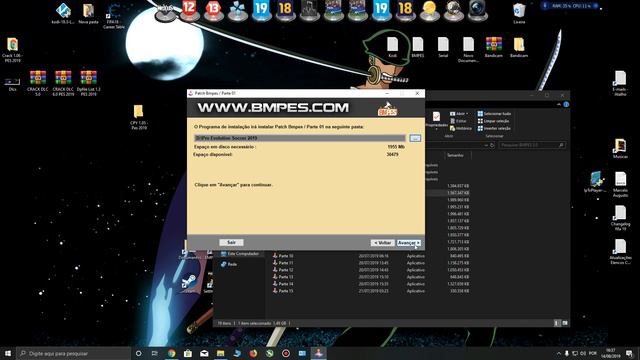This screenshot has width=640, height=360.
Task: Select the BMPES file icon on desktop
Action: click(x=418, y=47)
